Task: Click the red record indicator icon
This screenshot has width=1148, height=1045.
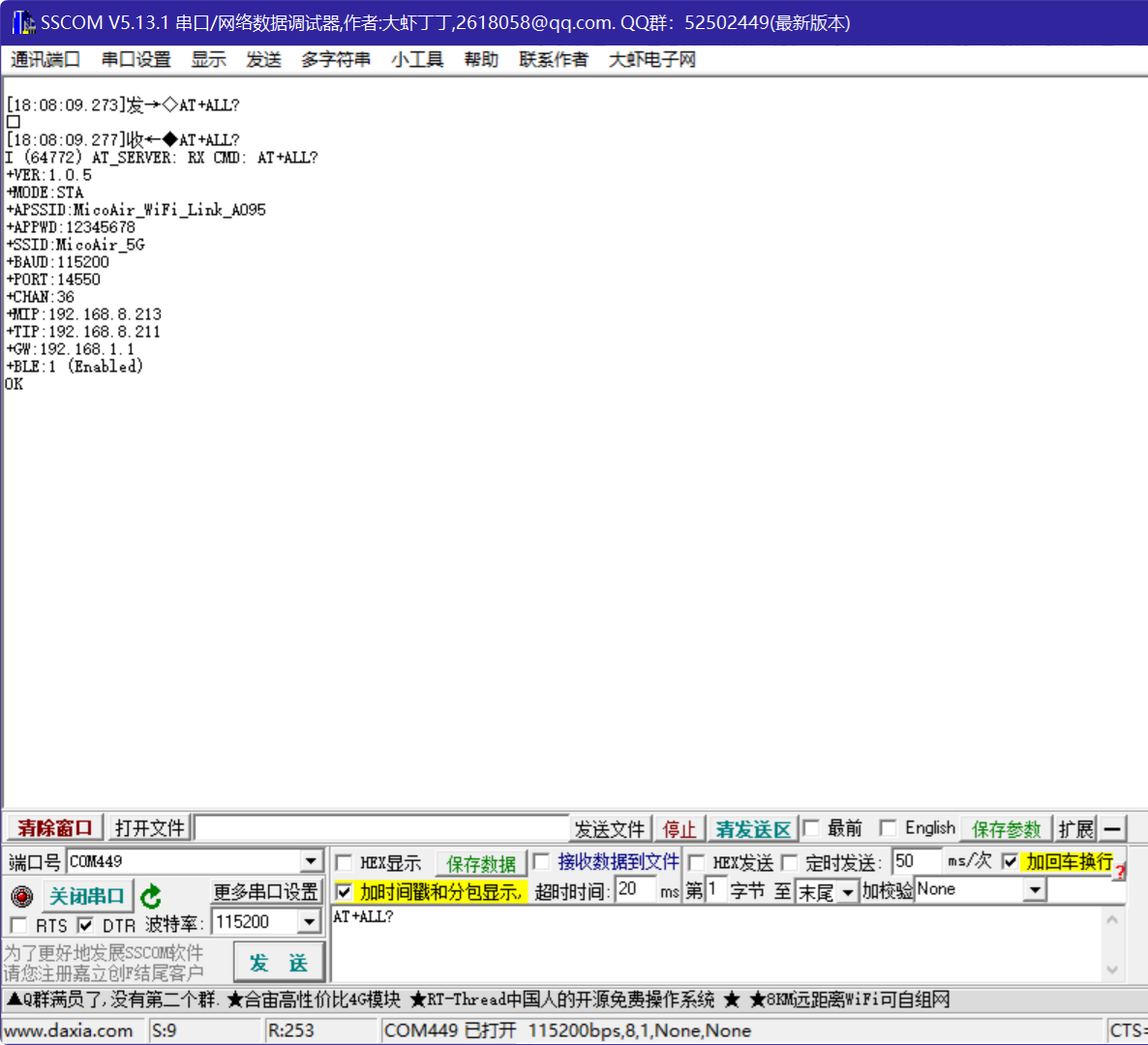Action: 22,896
